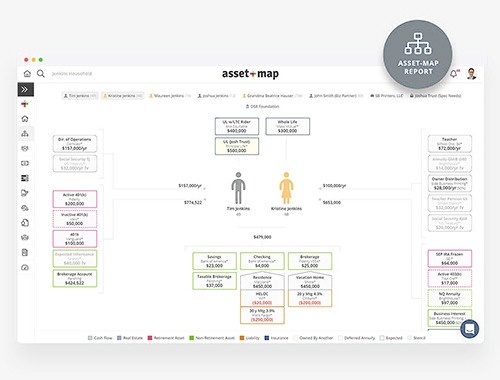Click the Jenkins Household name field
Screen dimensions: 500x380
[x=72, y=74]
